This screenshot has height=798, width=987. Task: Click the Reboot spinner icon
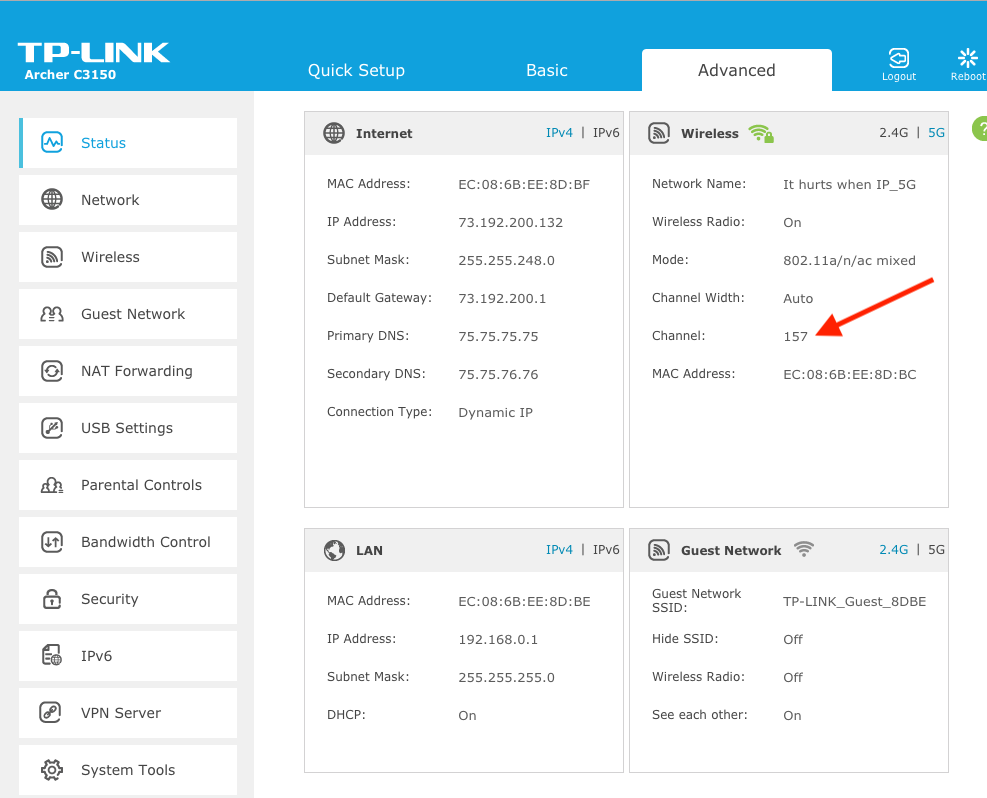967,58
